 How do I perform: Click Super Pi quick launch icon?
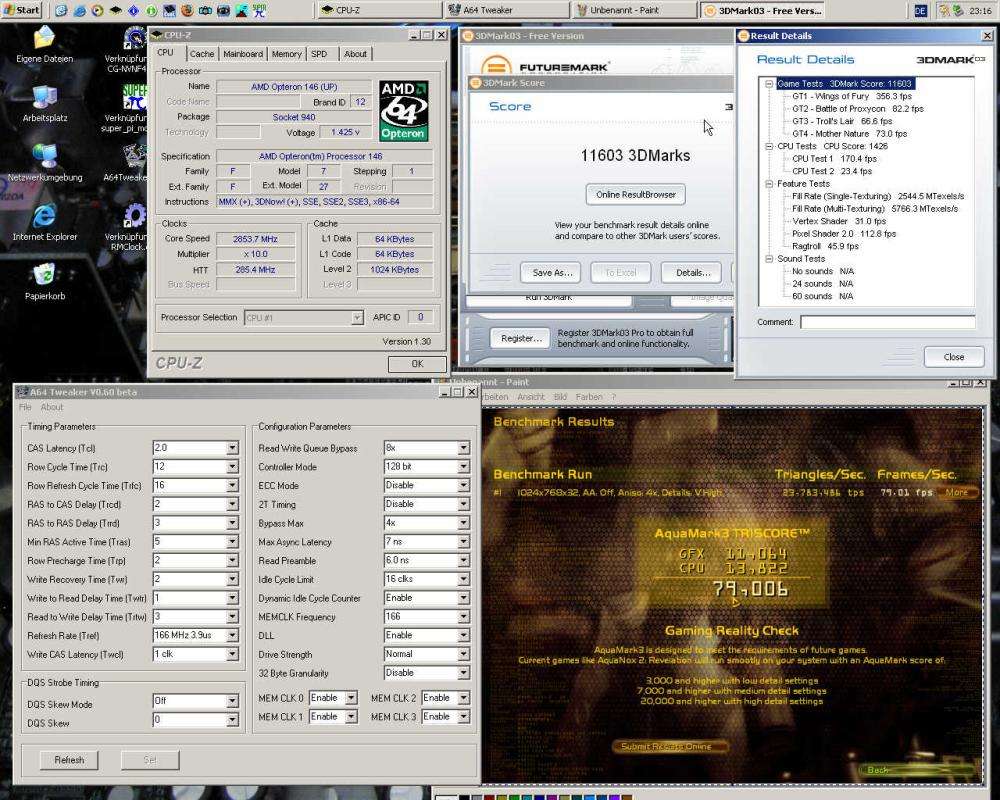(x=259, y=10)
